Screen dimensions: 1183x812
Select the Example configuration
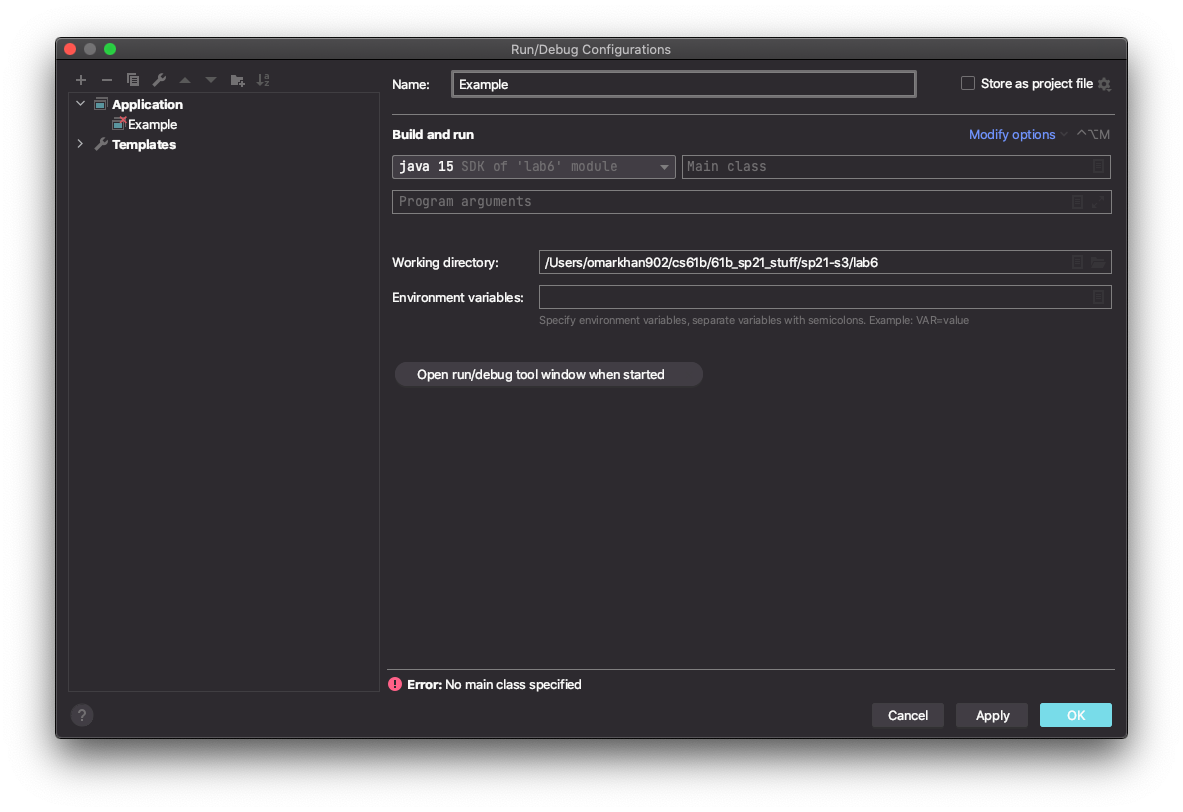click(x=152, y=124)
